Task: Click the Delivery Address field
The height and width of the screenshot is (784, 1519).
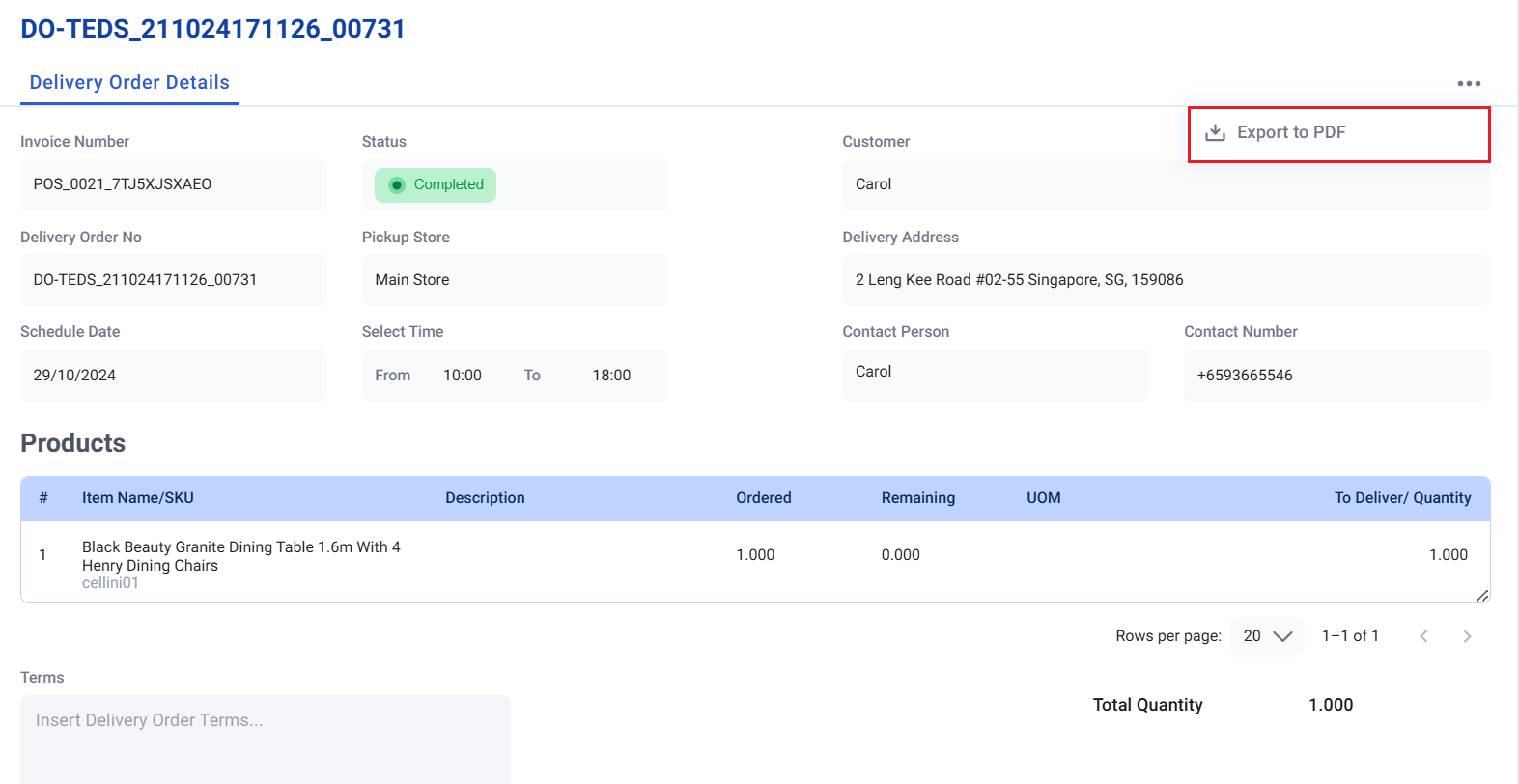Action: tap(1167, 280)
